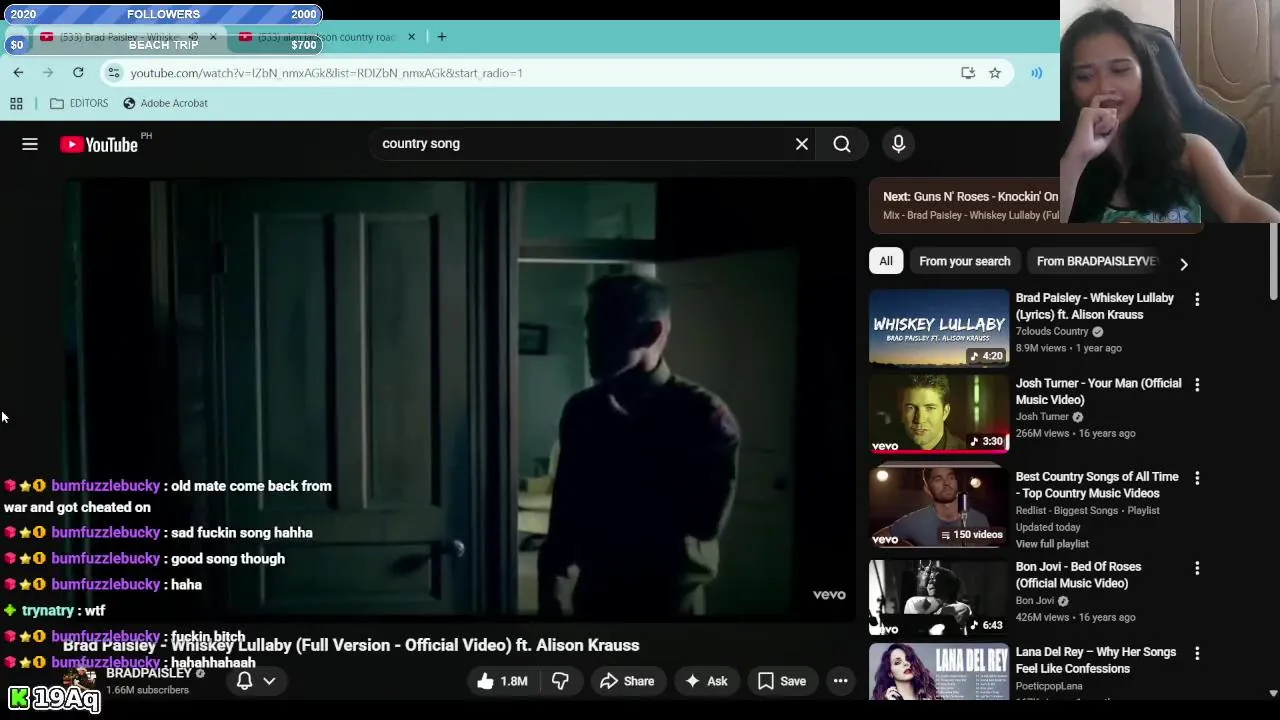Show more filter chips with right arrow
This screenshot has height=720, width=1280.
pyautogui.click(x=1184, y=264)
